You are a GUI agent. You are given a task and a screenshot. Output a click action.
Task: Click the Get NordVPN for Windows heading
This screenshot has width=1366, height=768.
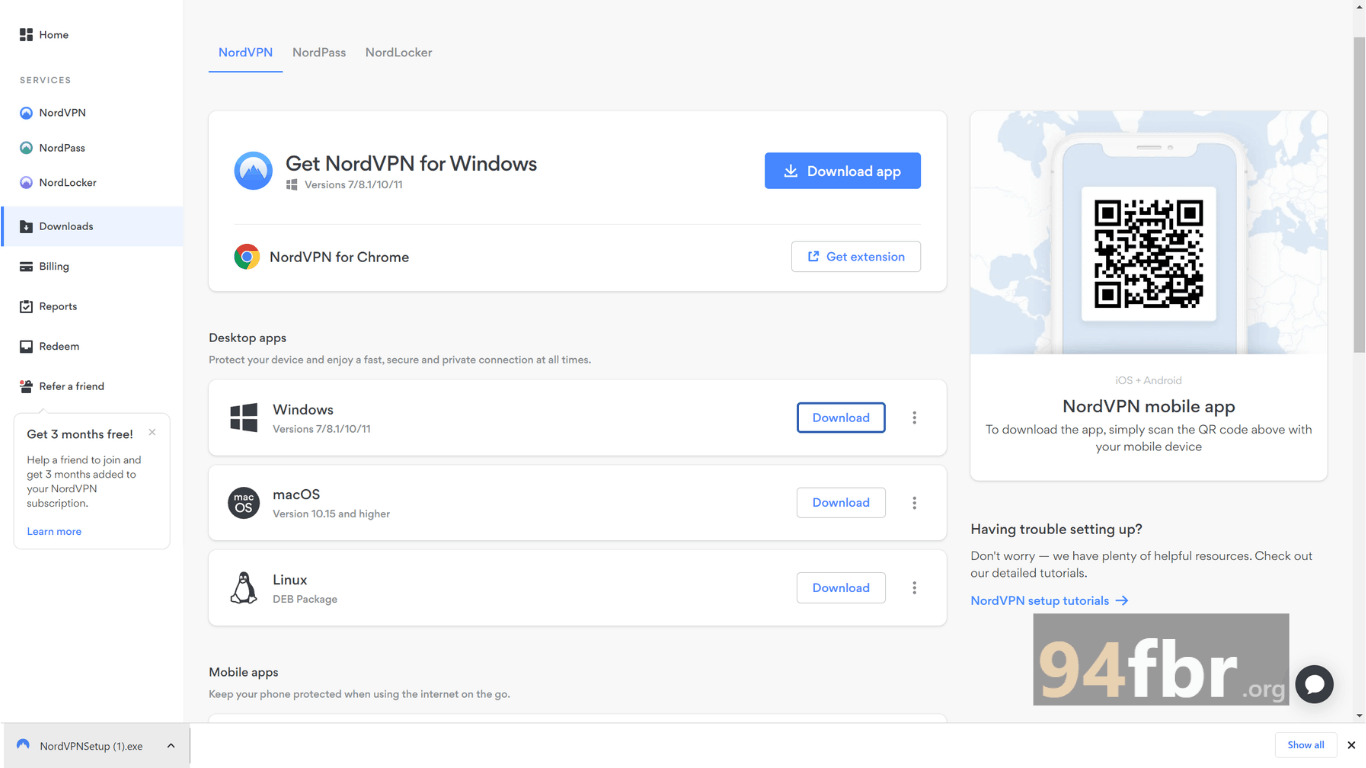[x=411, y=164]
